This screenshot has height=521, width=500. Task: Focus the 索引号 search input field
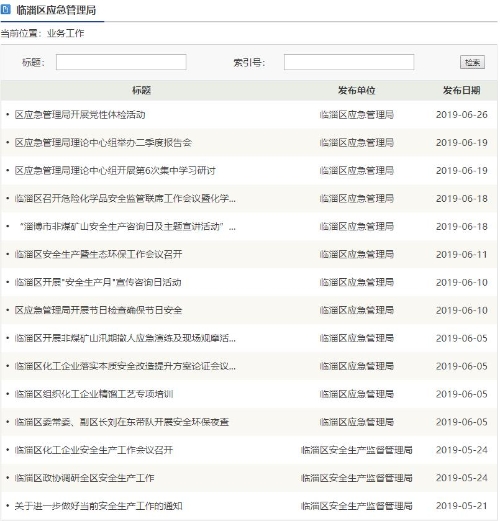click(x=349, y=62)
